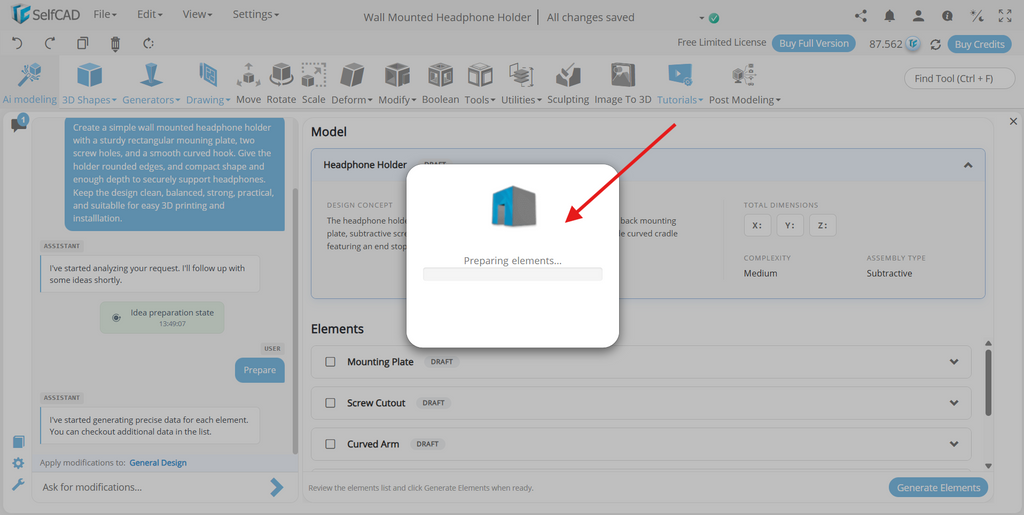Image resolution: width=1024 pixels, height=515 pixels.
Task: Open the wrench icon in sidebar
Action: [x=18, y=484]
